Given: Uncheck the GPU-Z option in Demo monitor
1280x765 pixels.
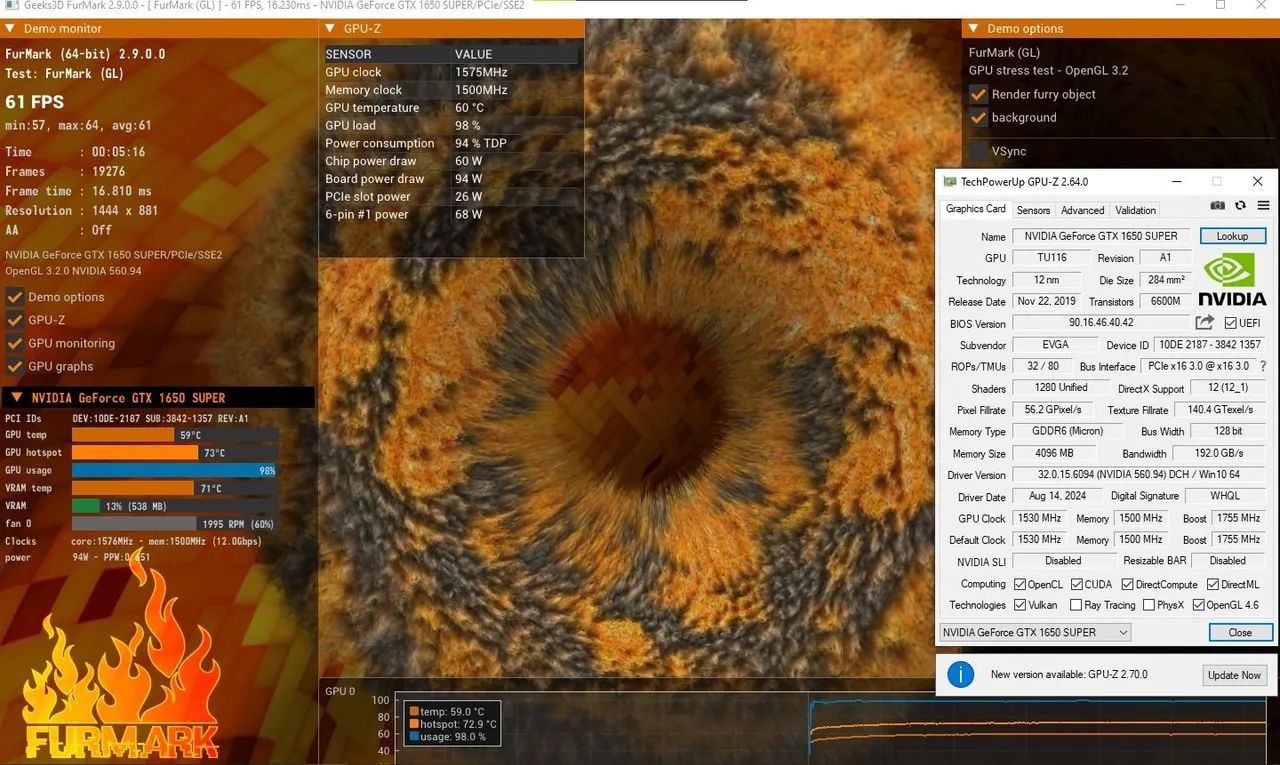Looking at the screenshot, I should click(14, 320).
